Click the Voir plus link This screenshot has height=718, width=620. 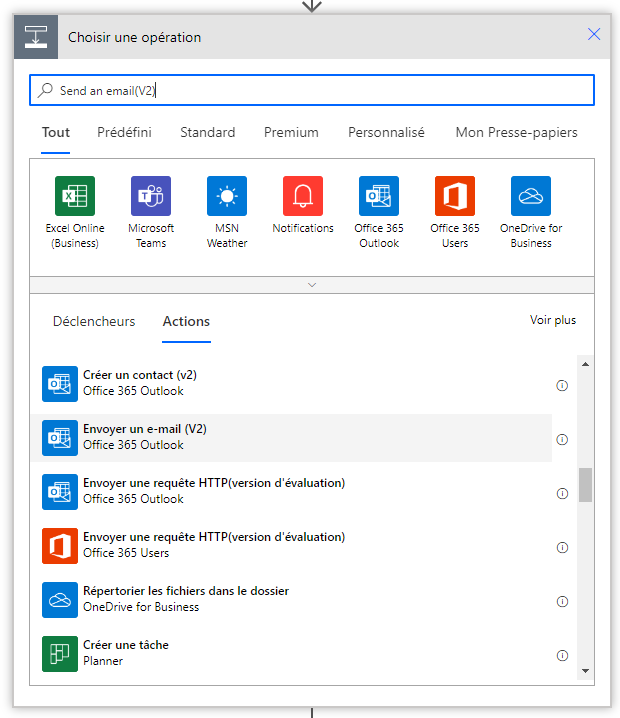point(553,320)
